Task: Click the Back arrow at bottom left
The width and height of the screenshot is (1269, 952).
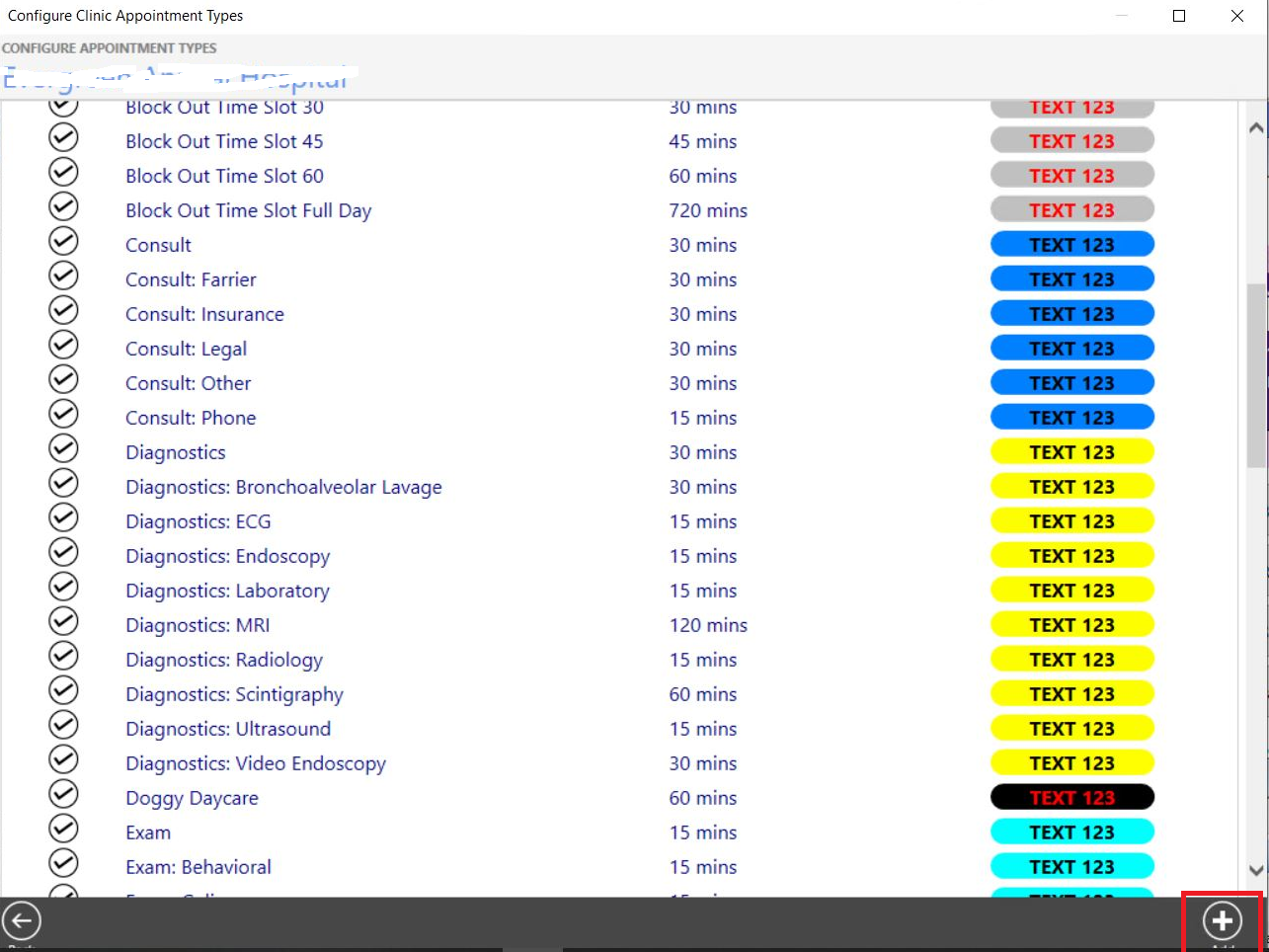Action: coord(22,920)
